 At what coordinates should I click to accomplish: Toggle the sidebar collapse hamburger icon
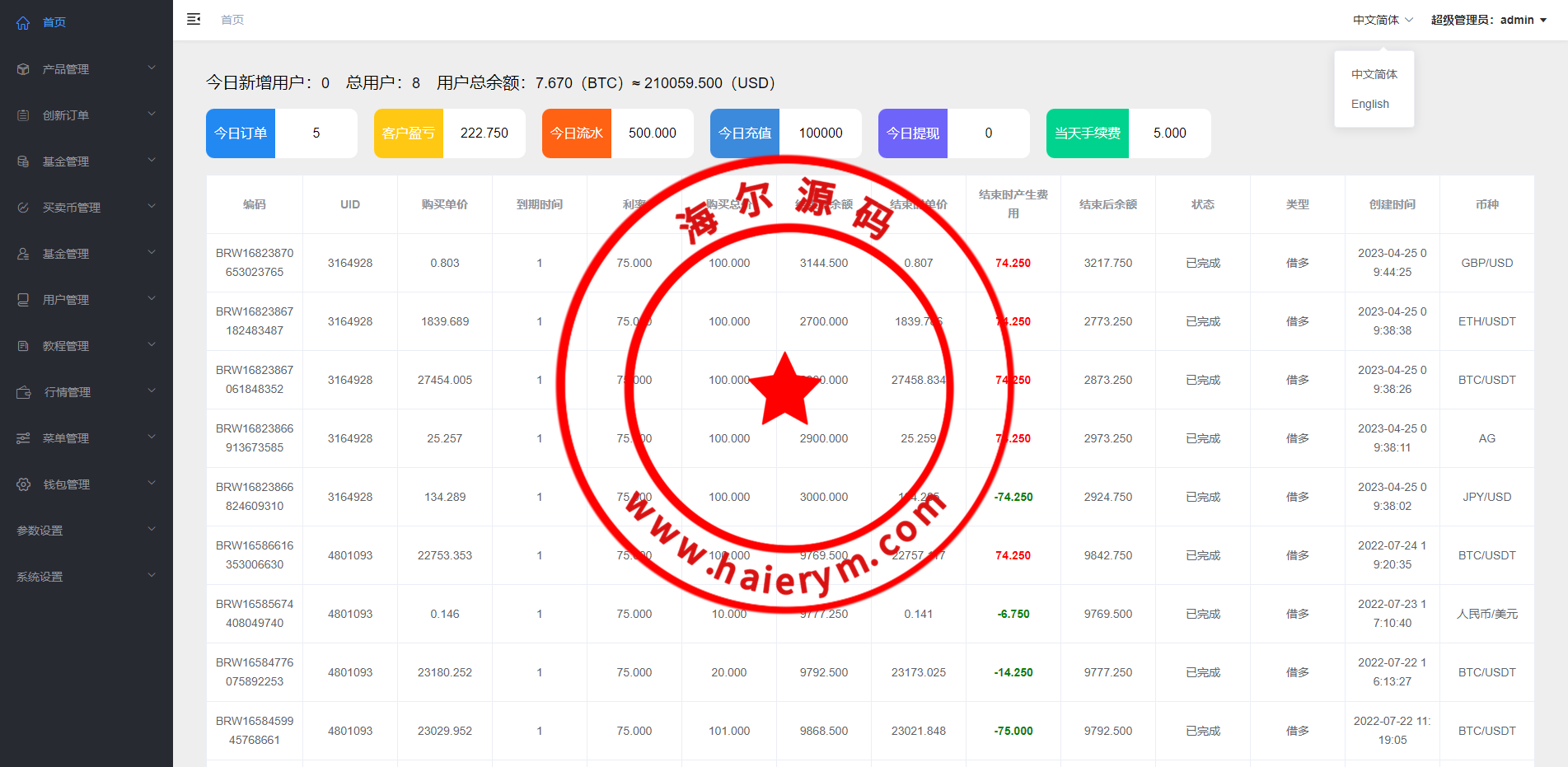tap(194, 20)
